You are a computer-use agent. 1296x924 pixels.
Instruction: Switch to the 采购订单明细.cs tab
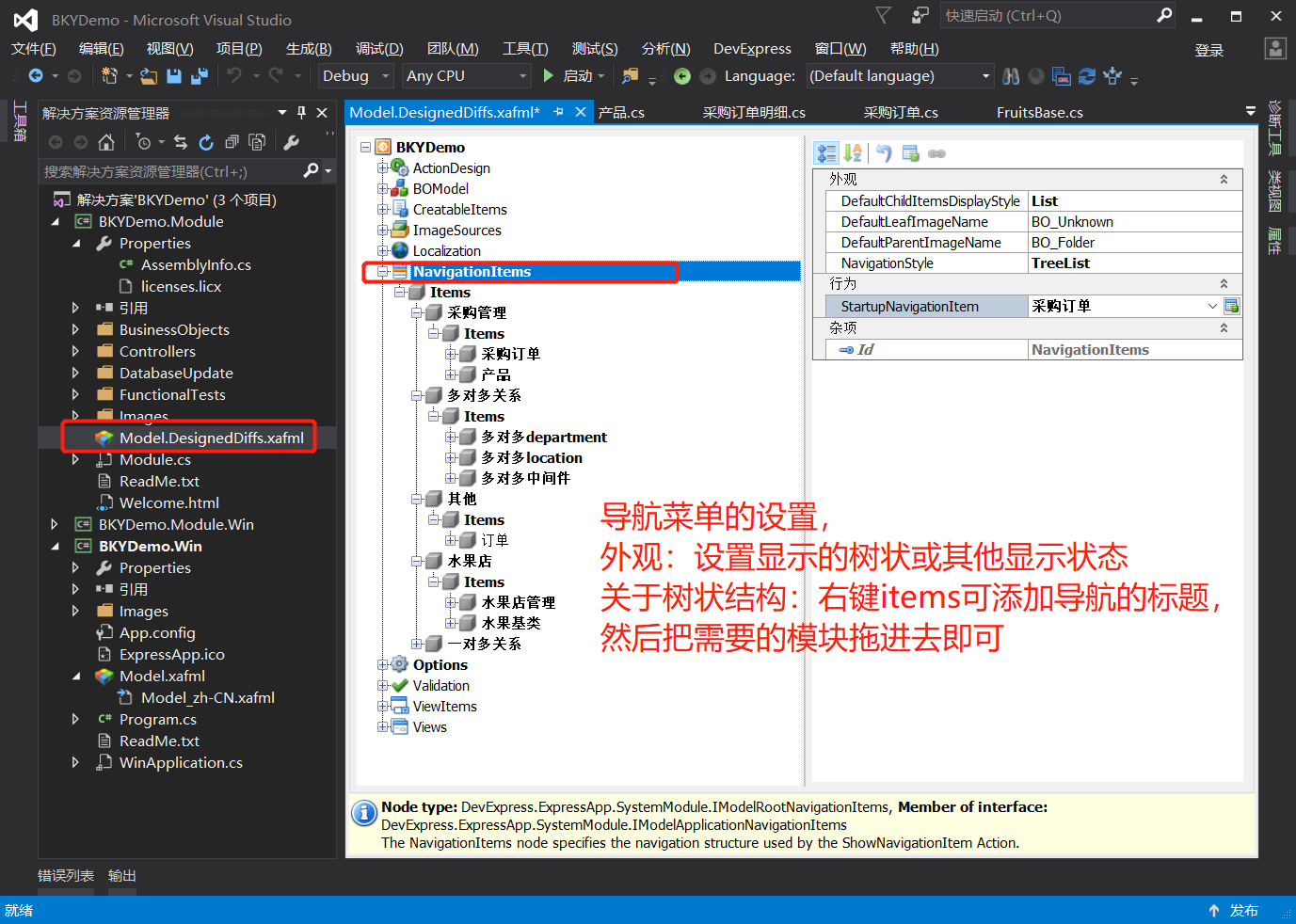tap(754, 113)
